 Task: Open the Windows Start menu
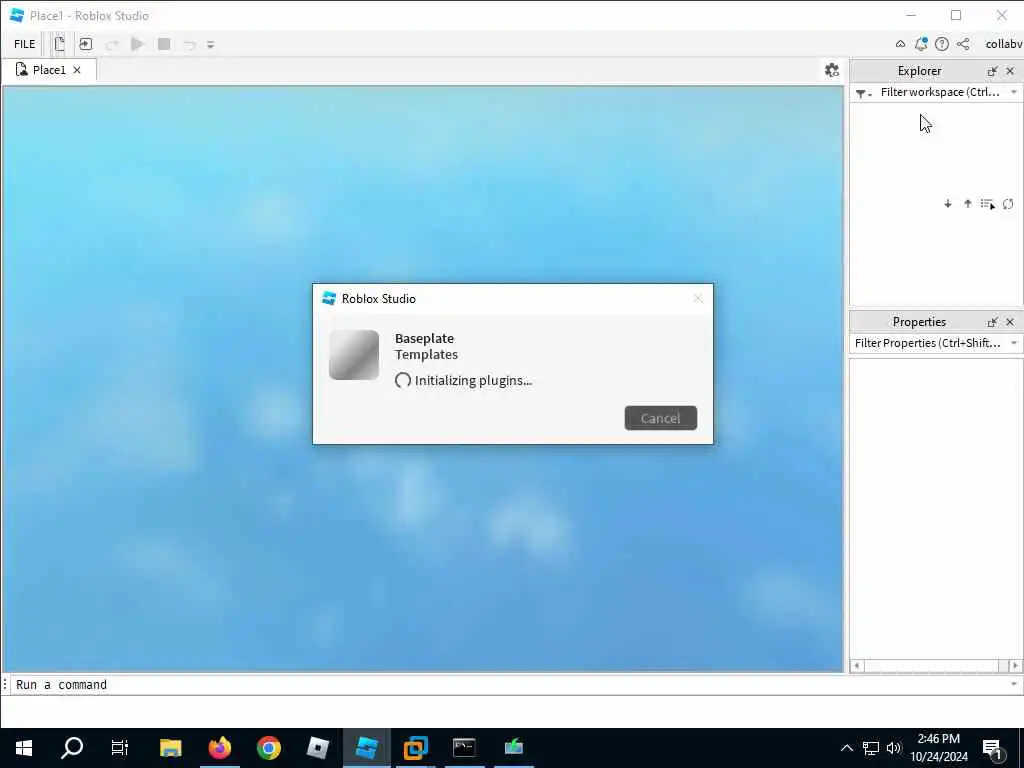point(24,748)
